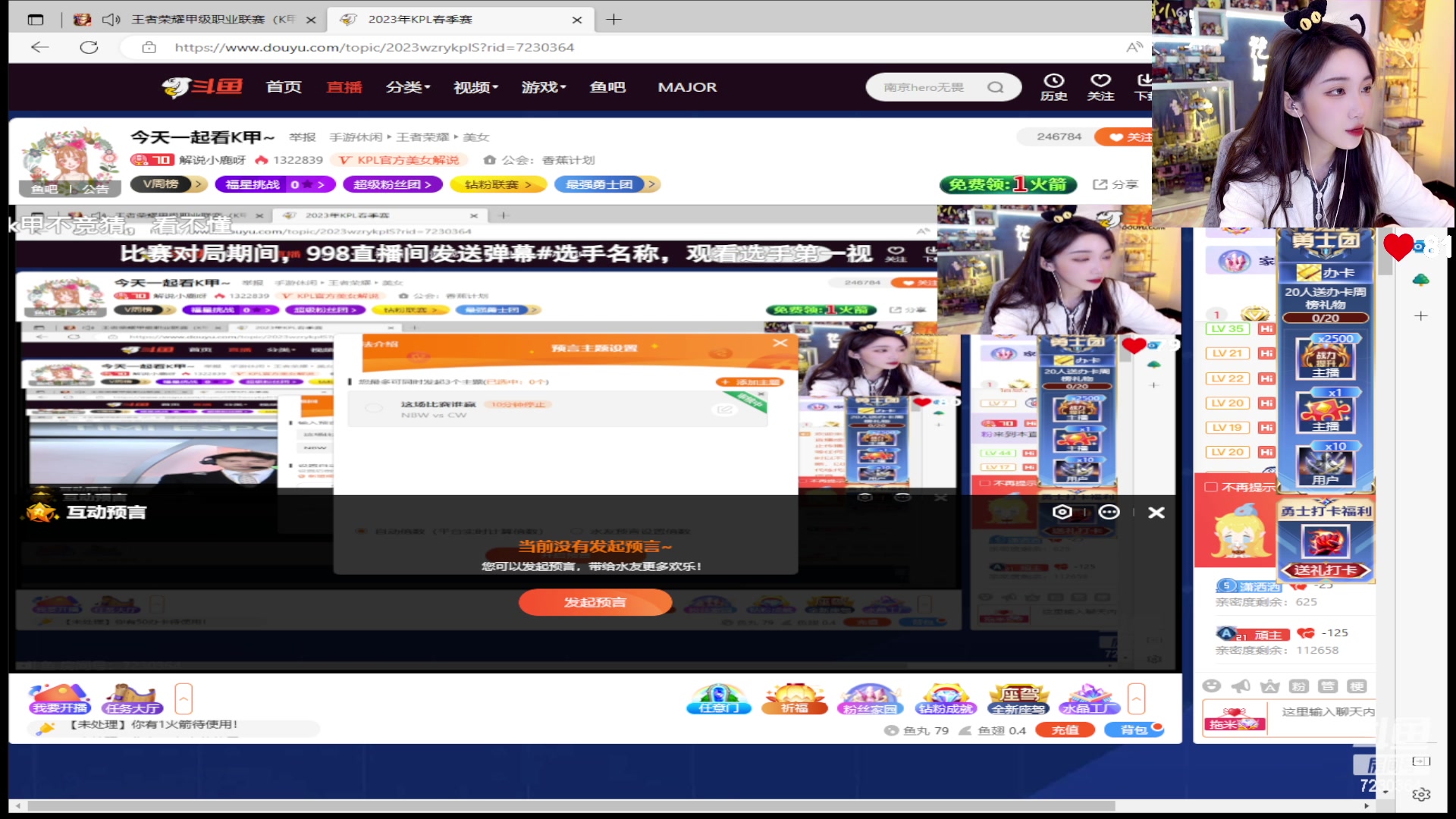Viewport: 1456px width, 819px height.
Task: Mute the first tab via speaker icon
Action: pos(111,20)
